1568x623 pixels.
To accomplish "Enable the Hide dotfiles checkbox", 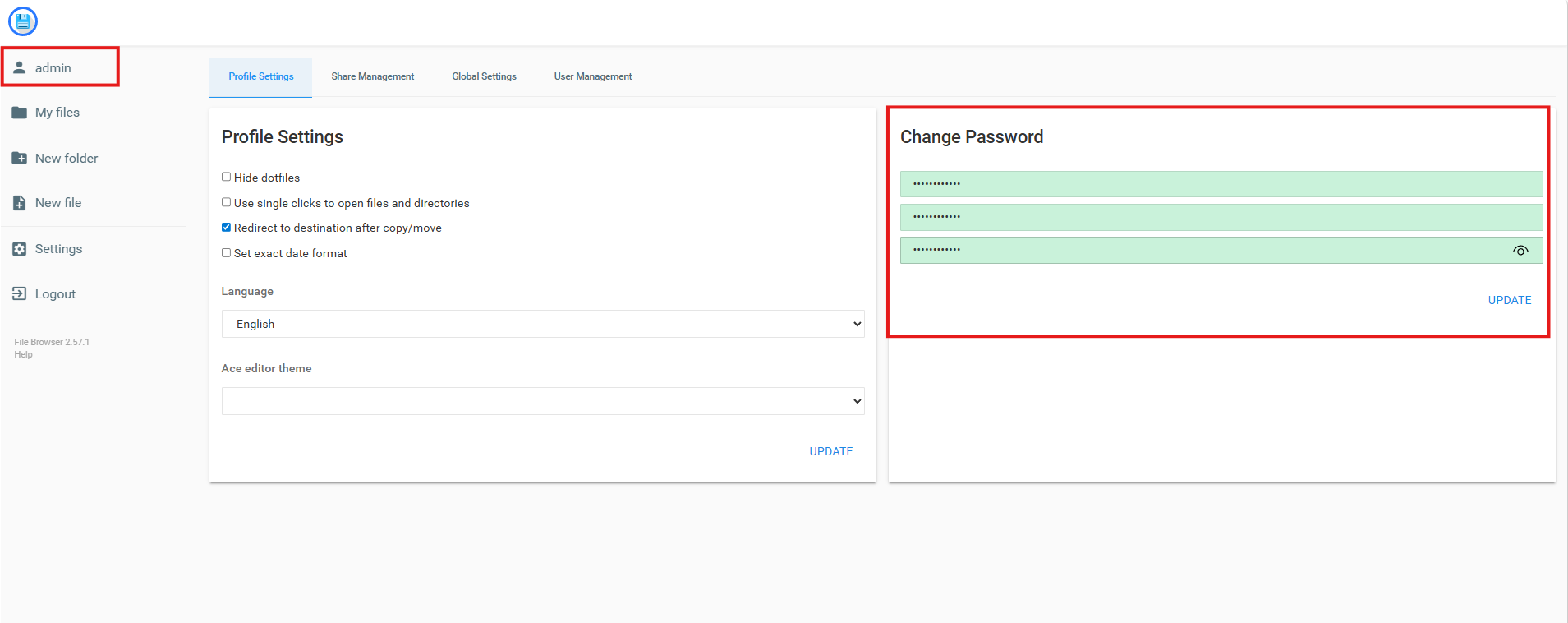I will pyautogui.click(x=226, y=177).
